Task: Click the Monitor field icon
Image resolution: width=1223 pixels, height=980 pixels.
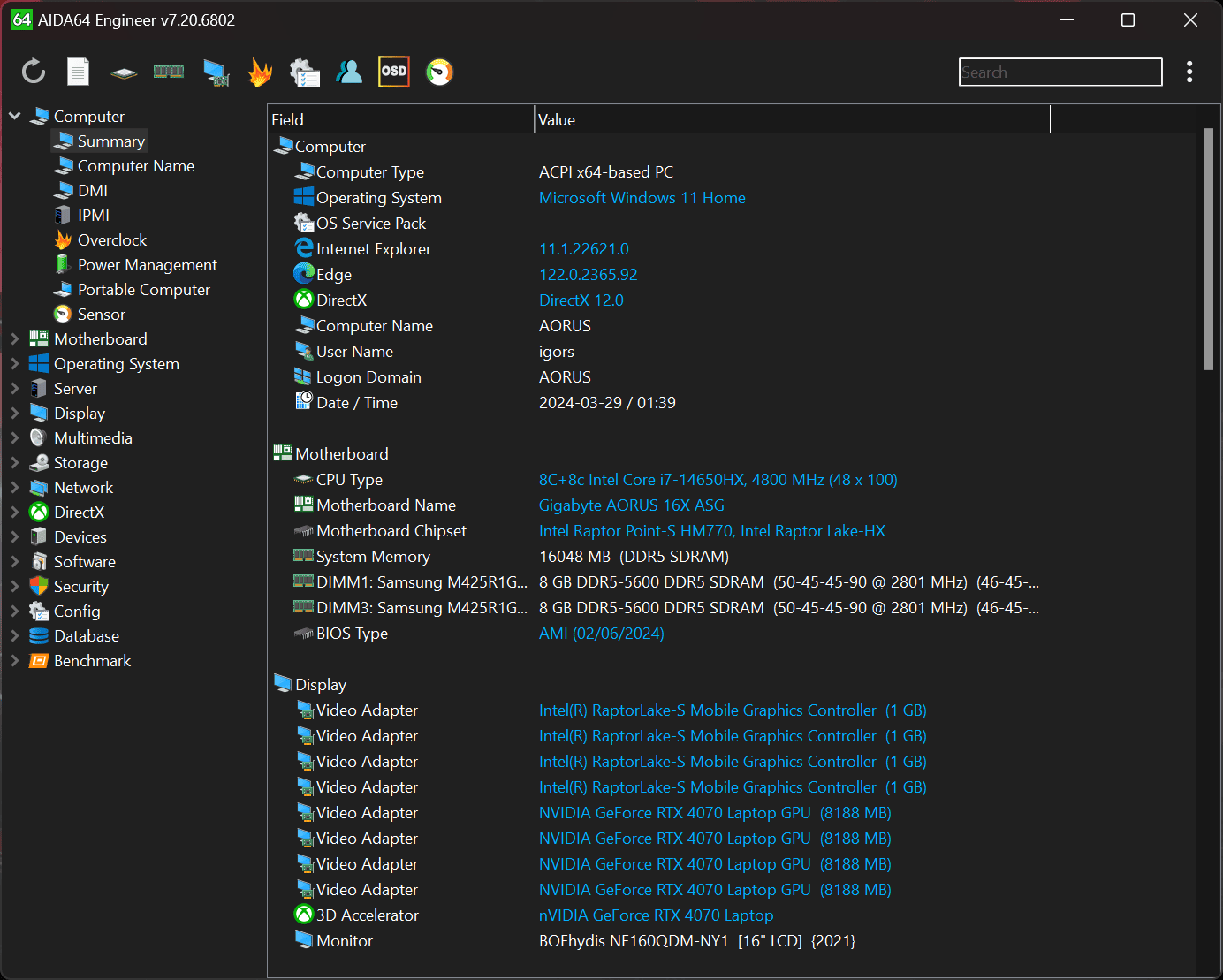Action: (304, 939)
